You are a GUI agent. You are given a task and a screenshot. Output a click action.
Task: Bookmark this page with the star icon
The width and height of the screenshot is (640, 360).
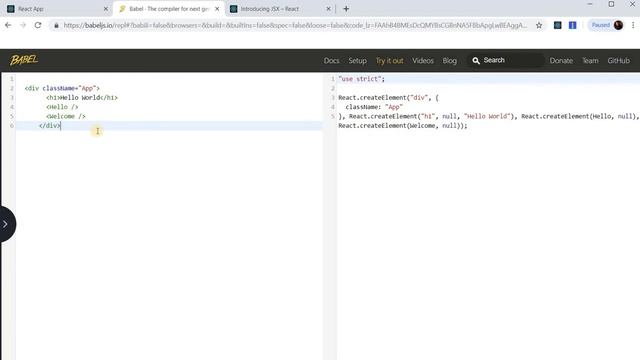pyautogui.click(x=539, y=25)
